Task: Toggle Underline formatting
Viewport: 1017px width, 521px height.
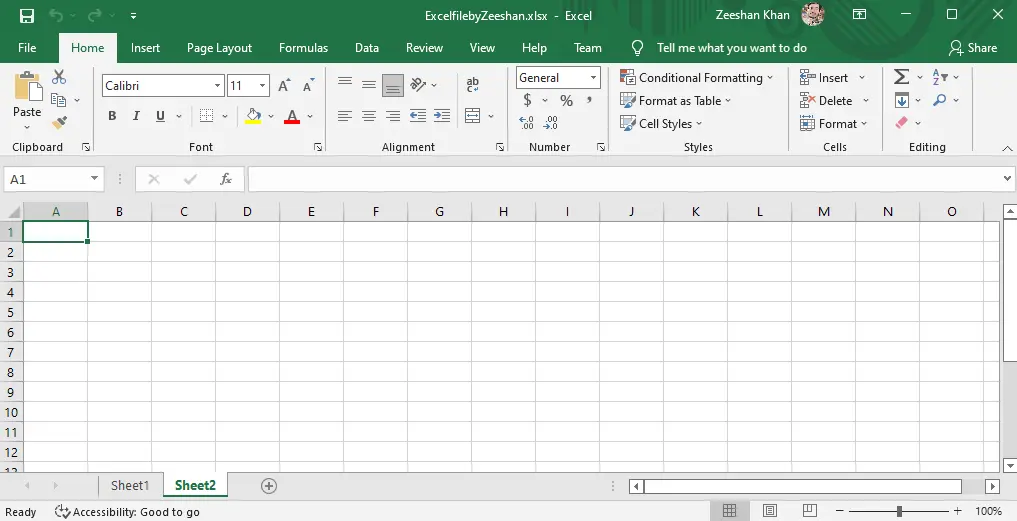Action: click(x=160, y=116)
